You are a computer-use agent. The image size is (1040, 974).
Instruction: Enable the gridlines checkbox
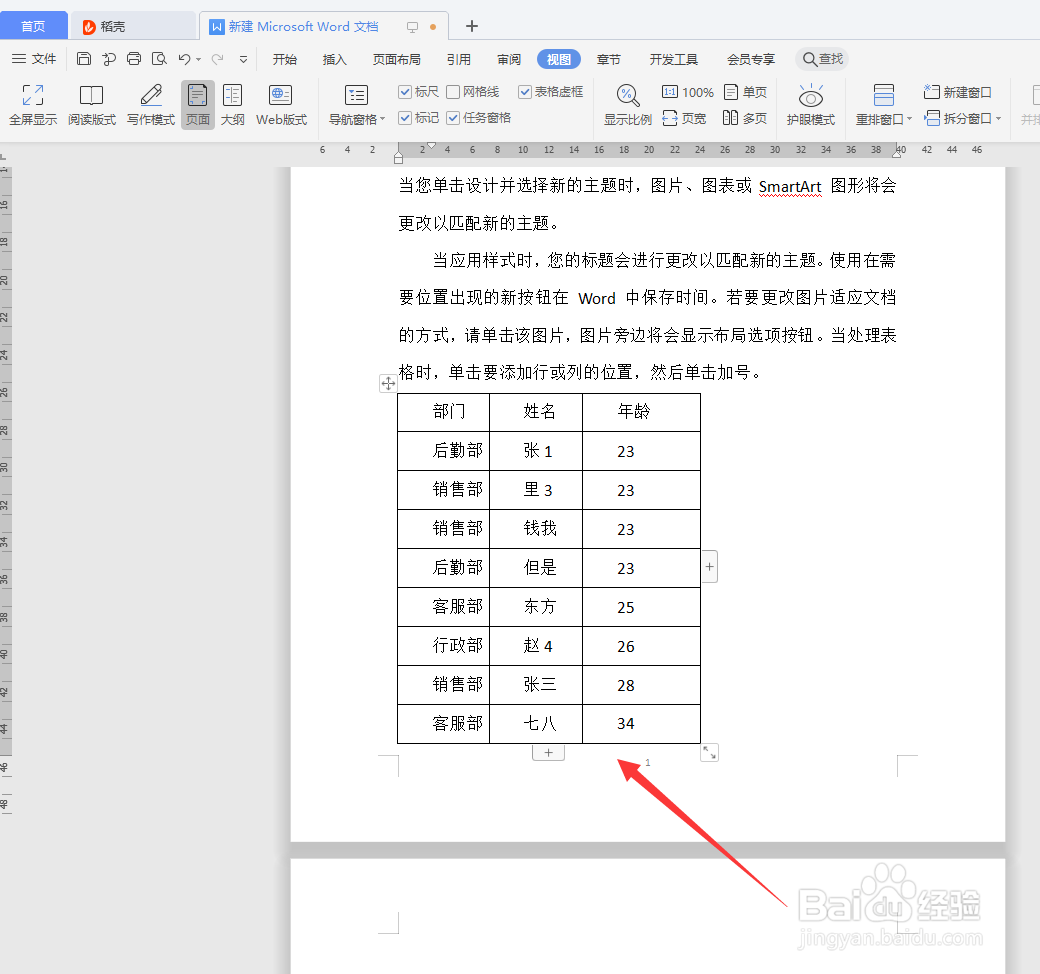click(451, 92)
